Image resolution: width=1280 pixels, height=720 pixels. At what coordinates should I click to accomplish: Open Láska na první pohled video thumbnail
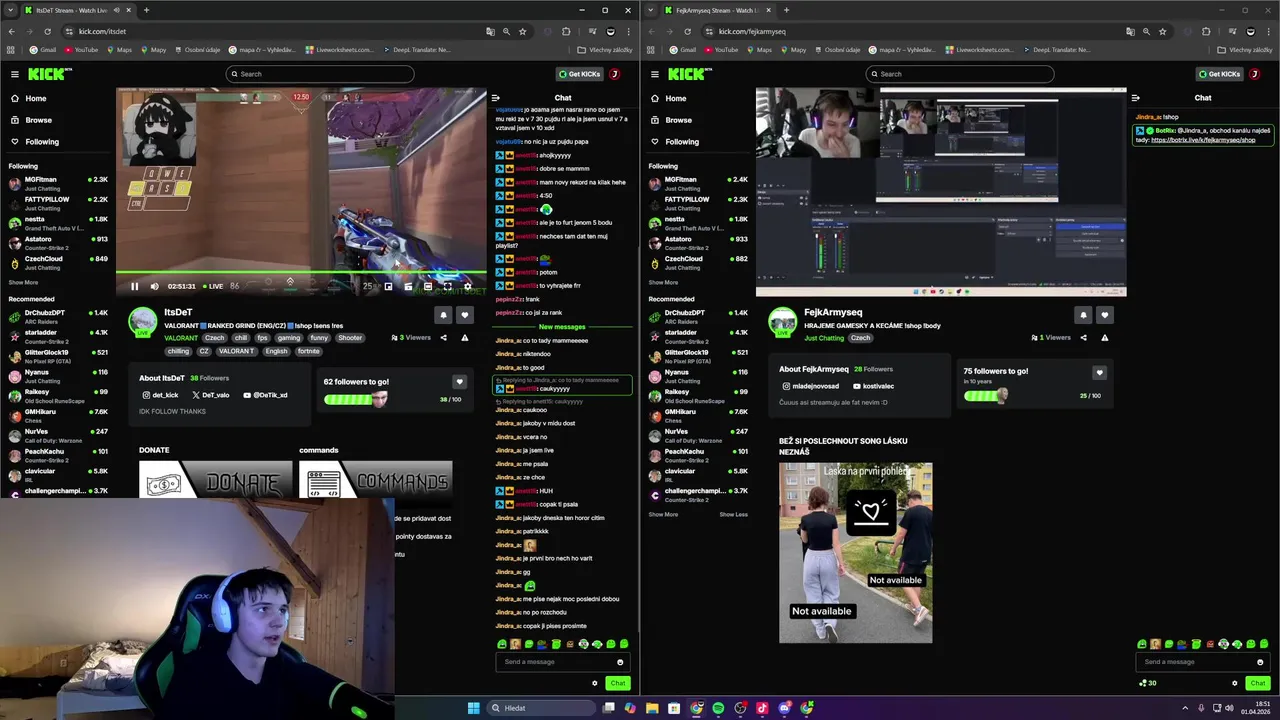click(856, 552)
